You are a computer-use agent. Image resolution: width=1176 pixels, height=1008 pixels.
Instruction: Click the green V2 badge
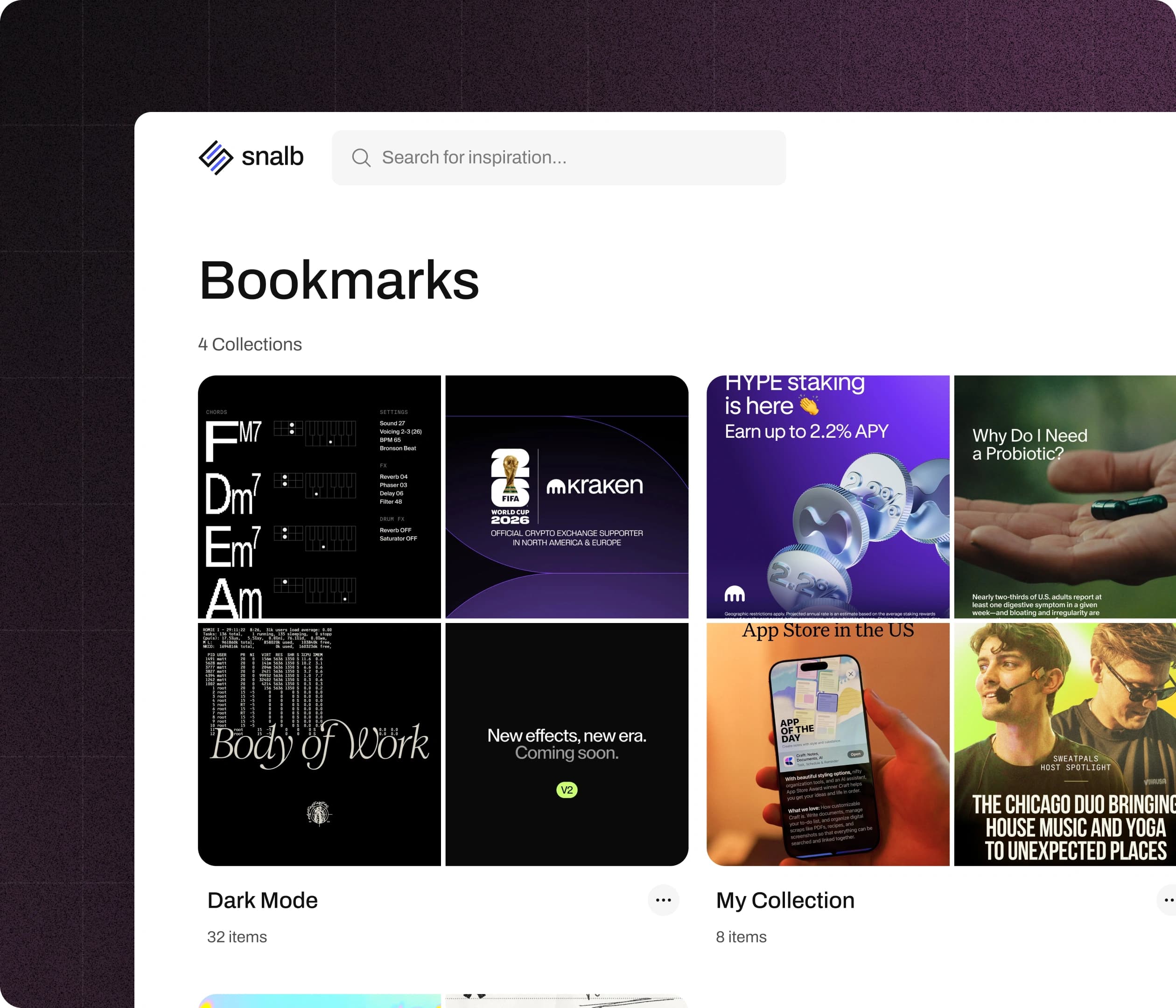(x=567, y=790)
